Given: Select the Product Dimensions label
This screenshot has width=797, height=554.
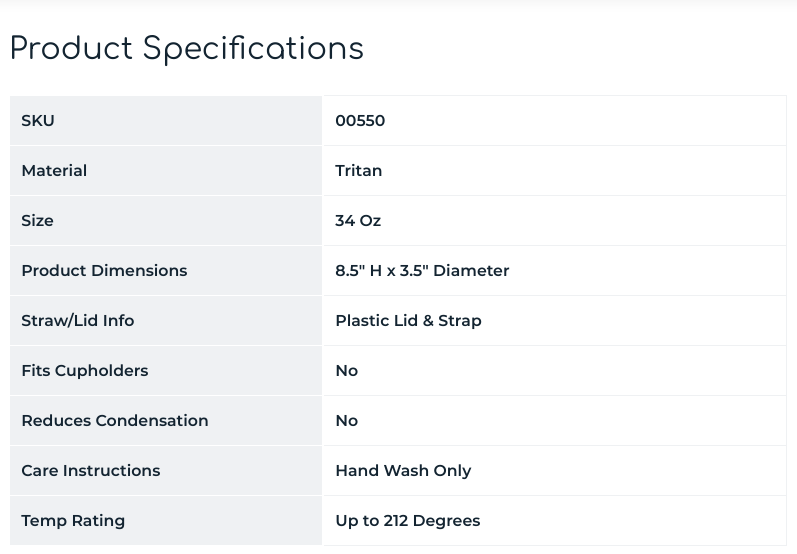Looking at the screenshot, I should tap(104, 271).
